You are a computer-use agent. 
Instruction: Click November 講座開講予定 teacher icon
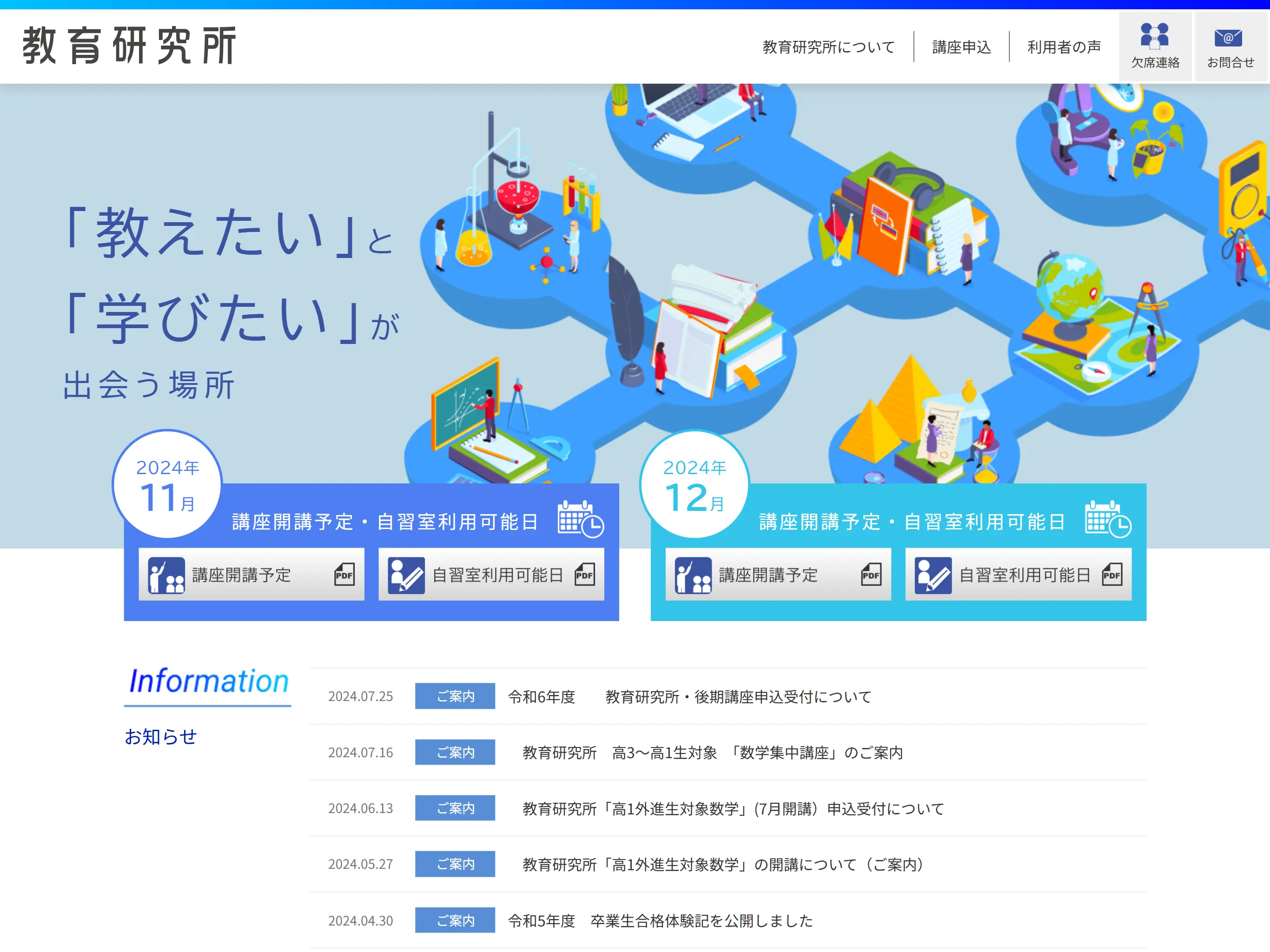tap(166, 575)
